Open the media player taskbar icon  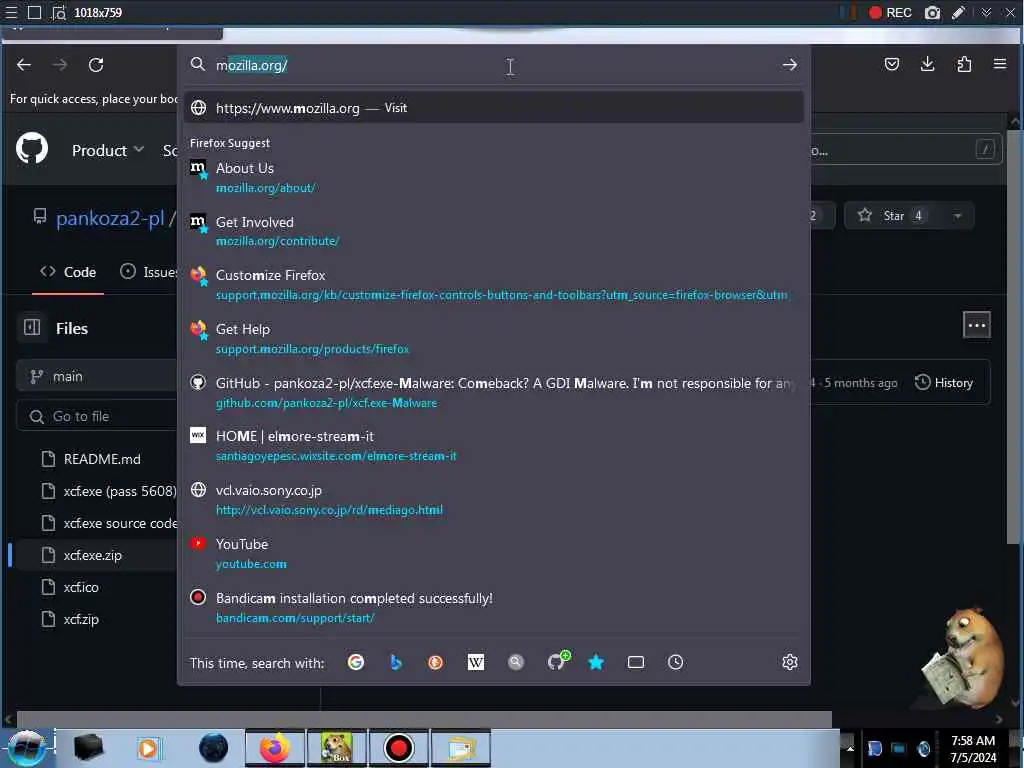pyautogui.click(x=148, y=748)
